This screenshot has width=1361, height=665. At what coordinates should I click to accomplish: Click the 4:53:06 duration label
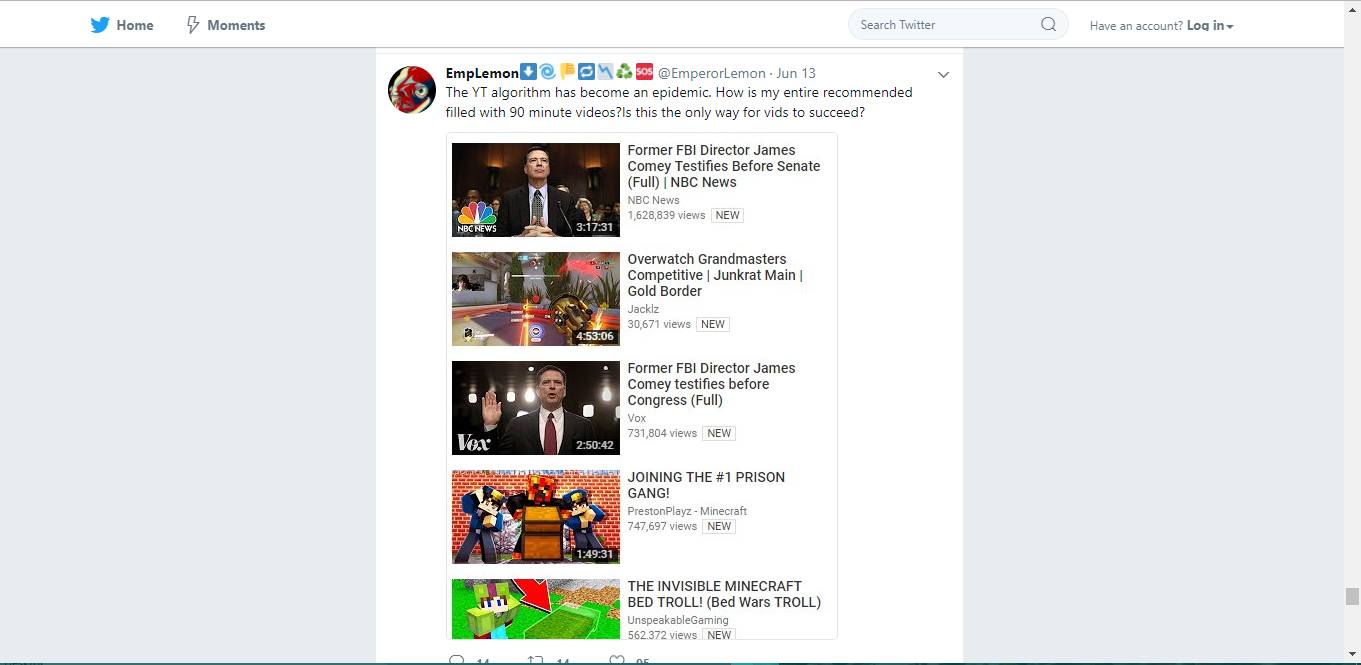pos(595,336)
